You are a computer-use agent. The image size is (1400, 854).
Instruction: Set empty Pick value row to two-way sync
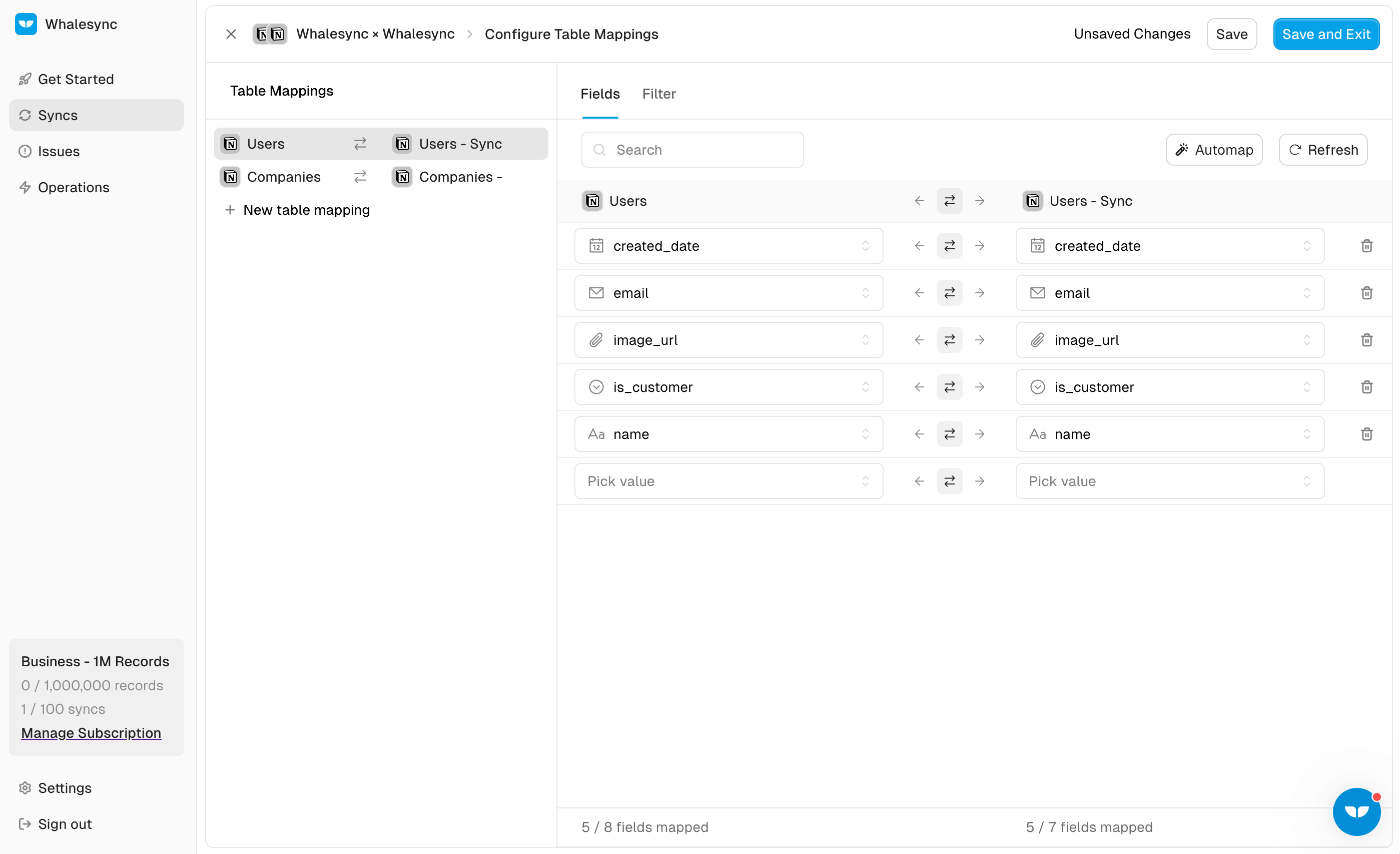pos(950,481)
